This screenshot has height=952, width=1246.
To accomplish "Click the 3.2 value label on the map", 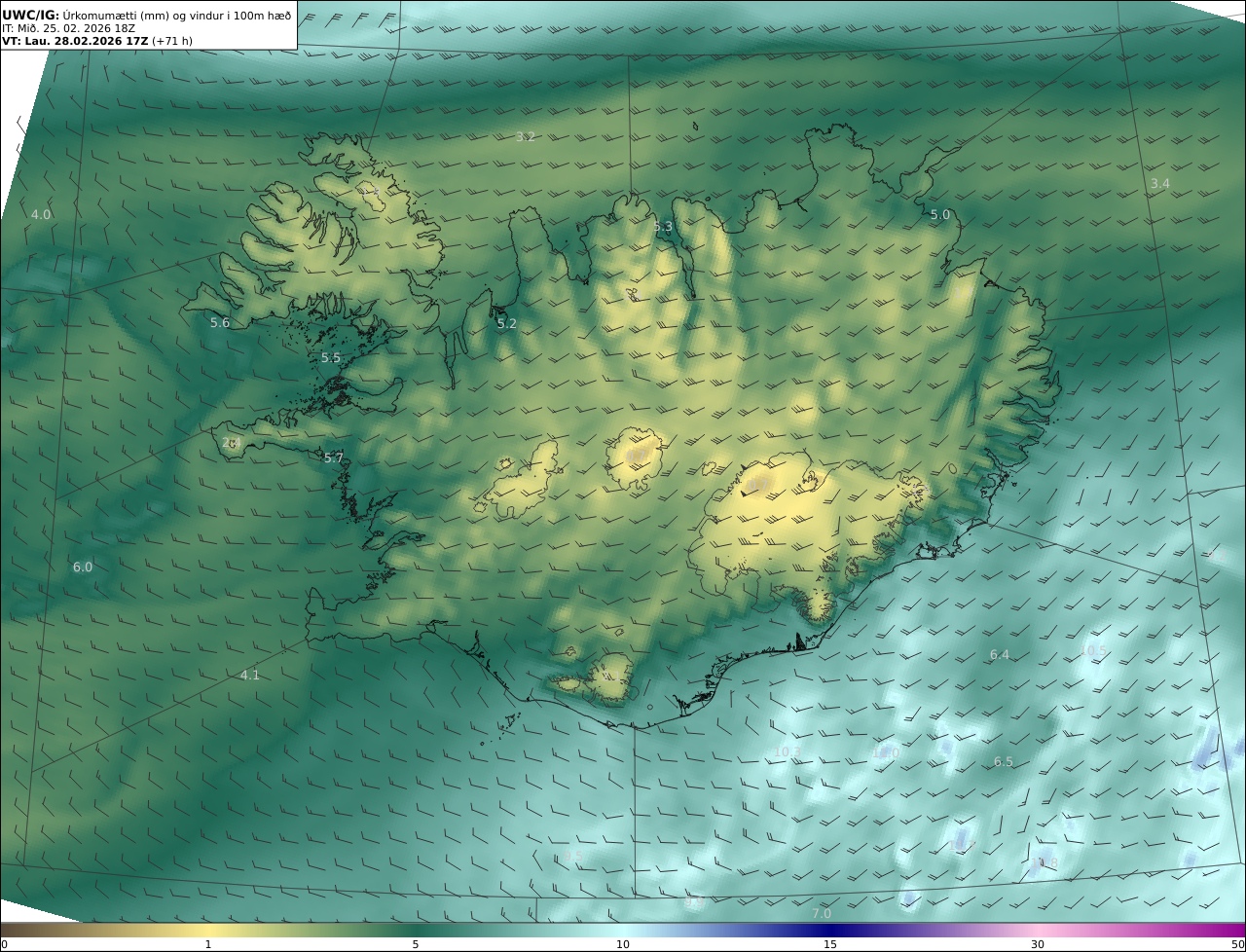I will pyautogui.click(x=526, y=136).
